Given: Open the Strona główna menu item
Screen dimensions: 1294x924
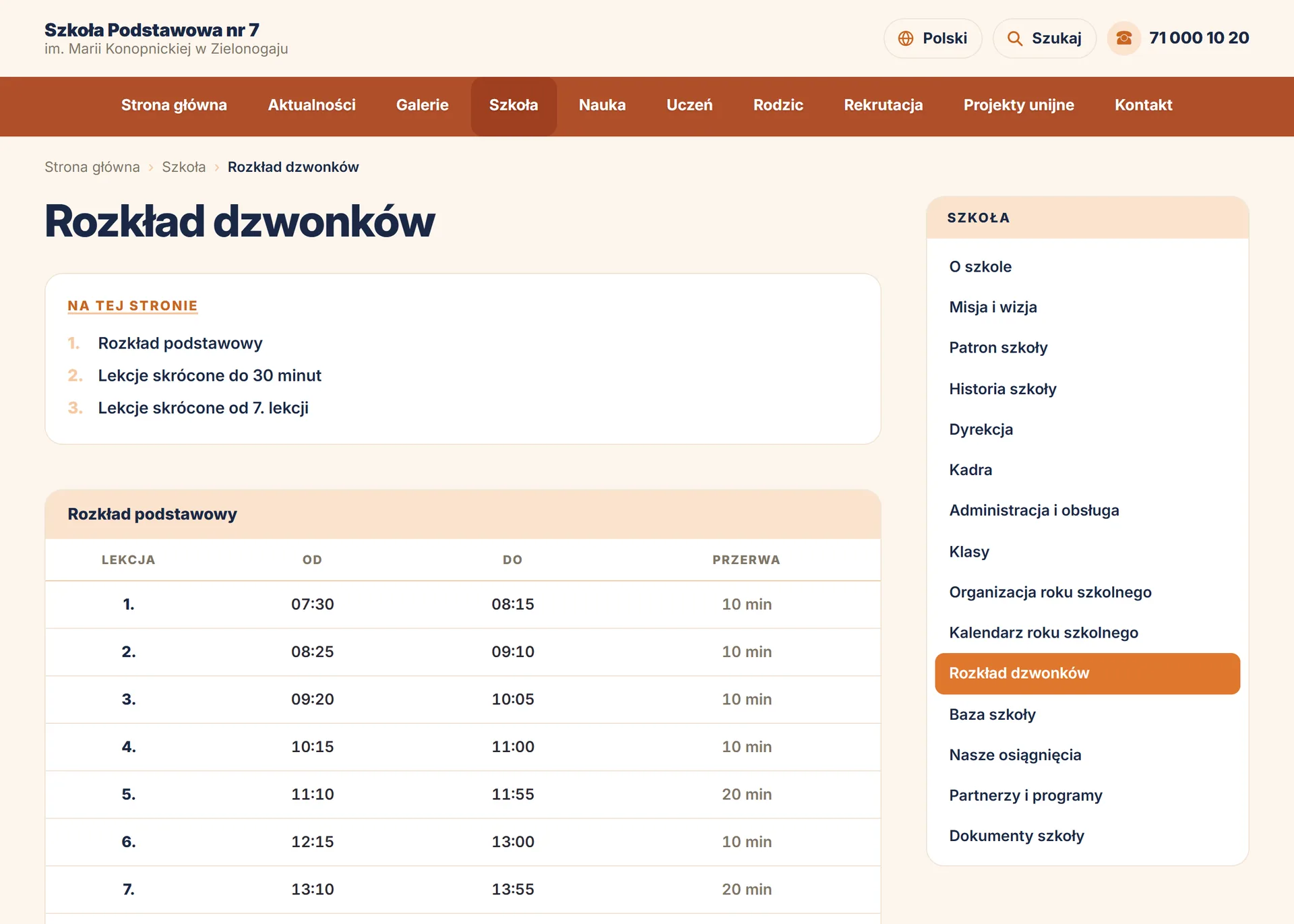Looking at the screenshot, I should (x=174, y=106).
